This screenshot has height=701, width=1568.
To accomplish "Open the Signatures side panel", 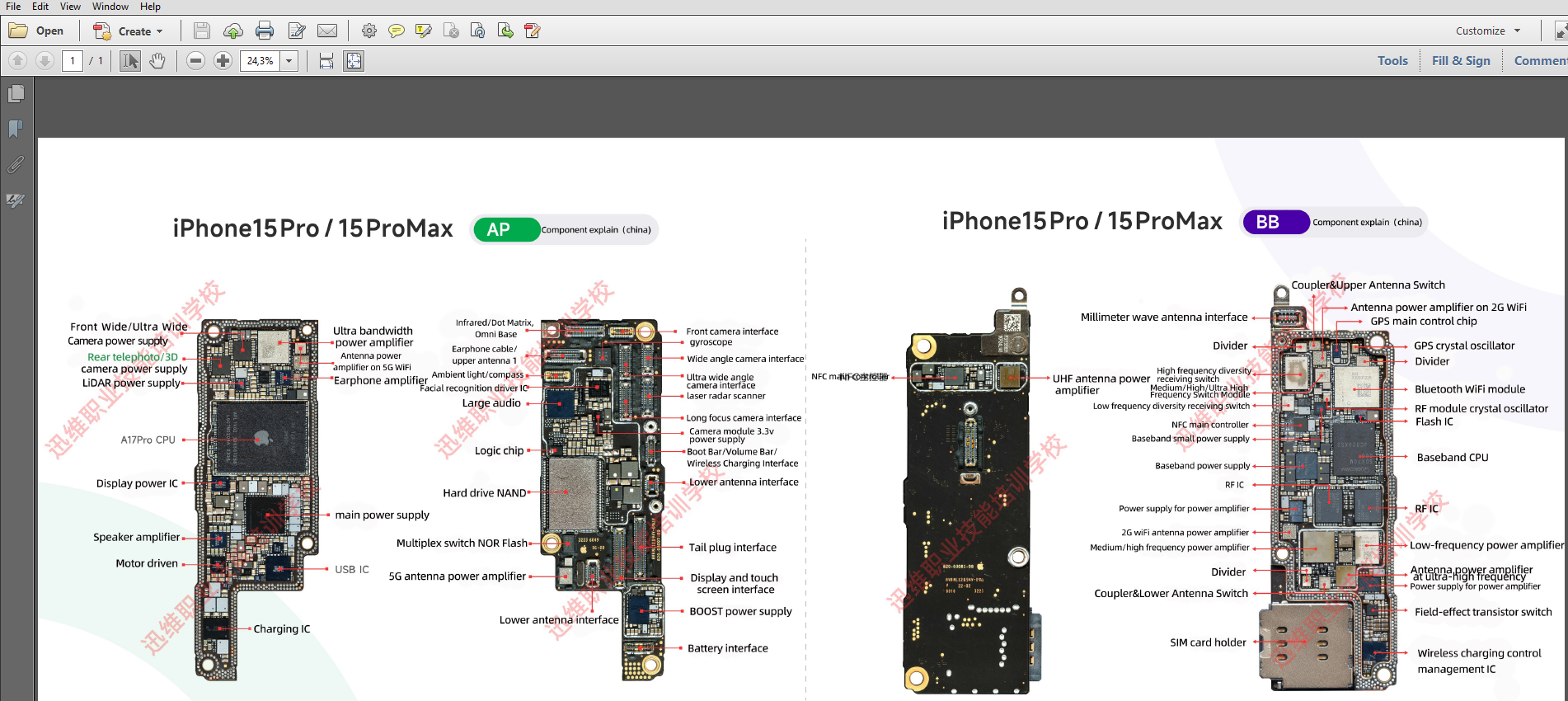I will (16, 200).
